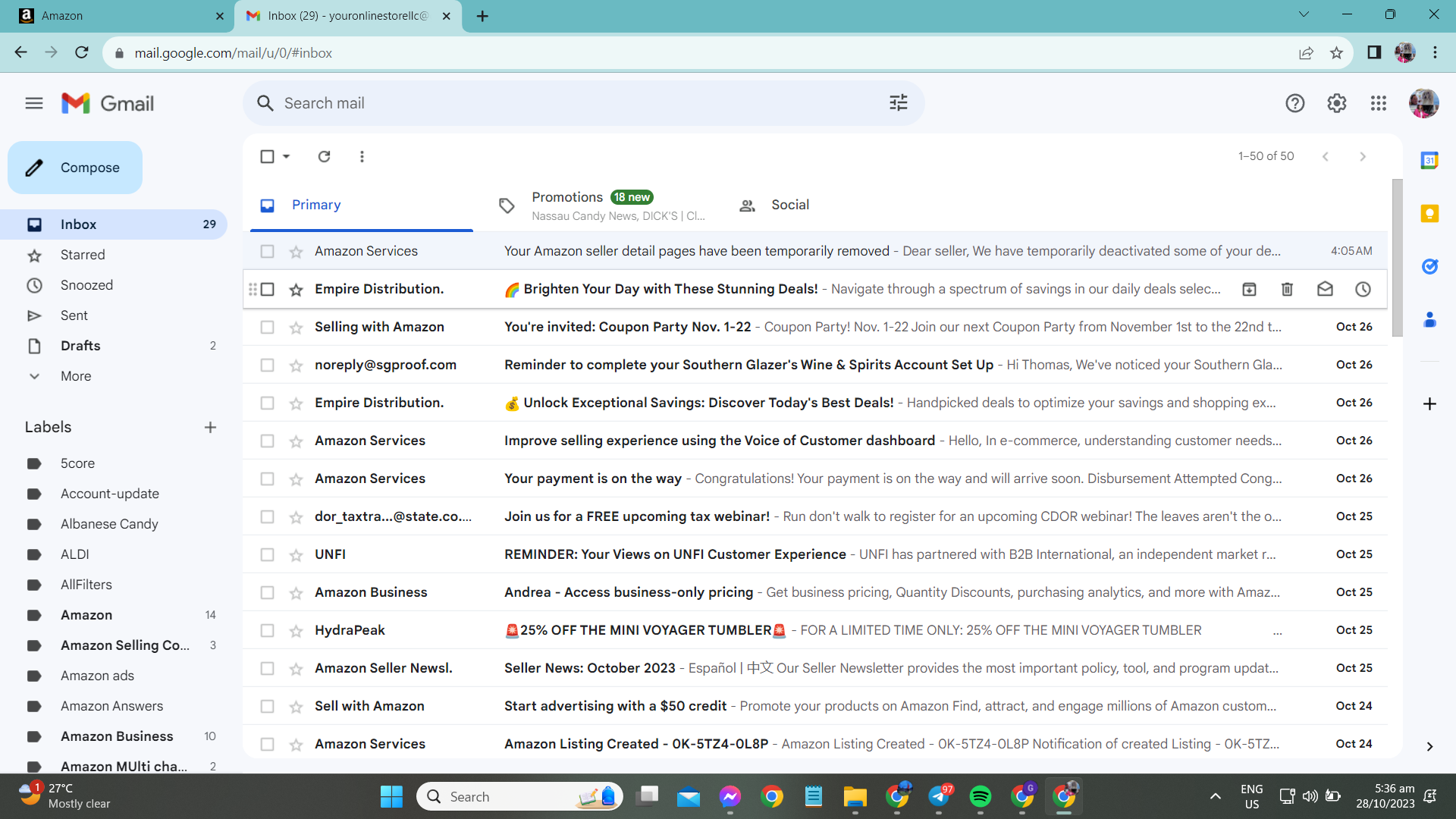Open Google Keep side panel icon
Viewport: 1456px width, 819px height.
pos(1429,214)
